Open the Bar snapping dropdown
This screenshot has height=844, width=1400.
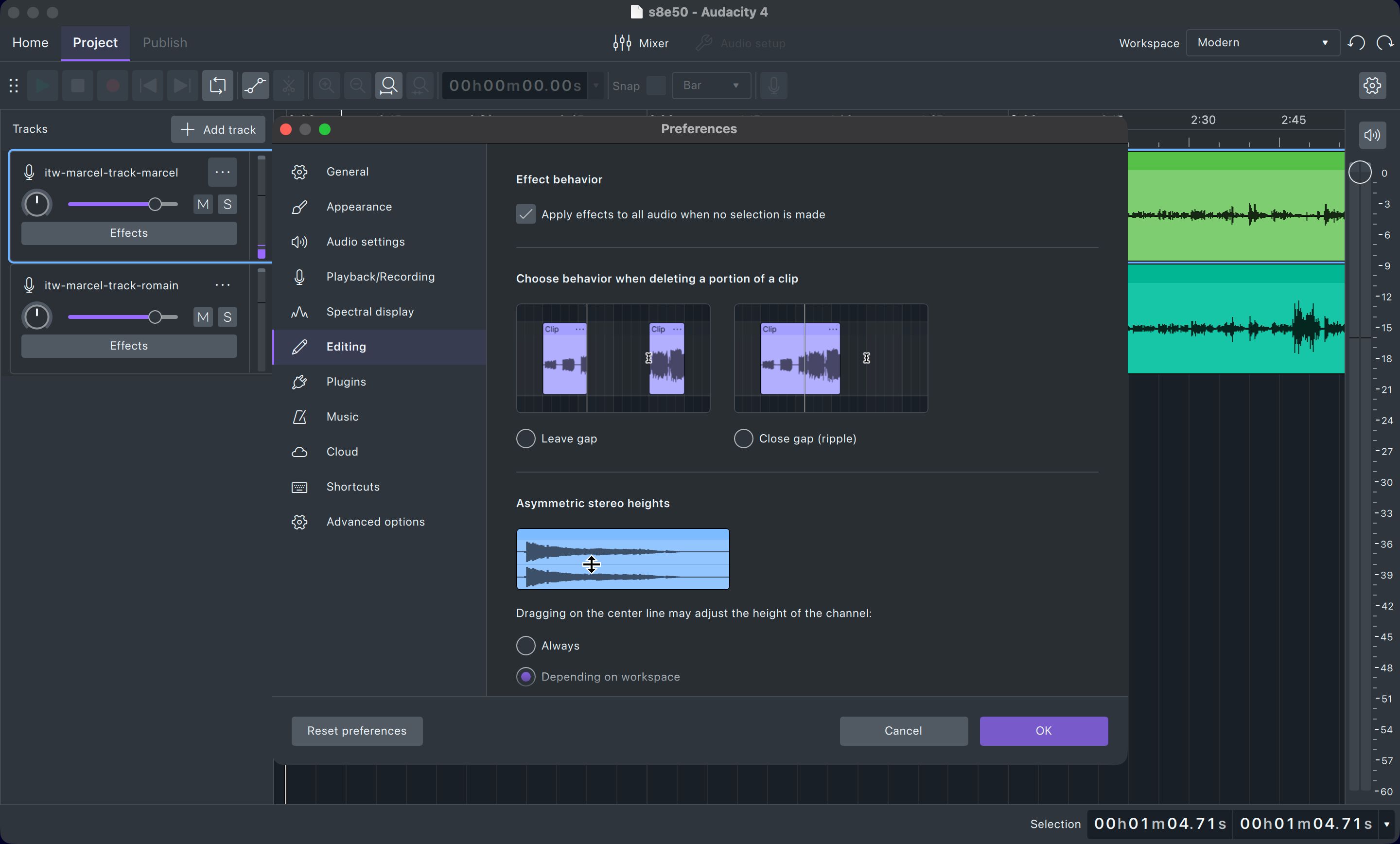711,85
